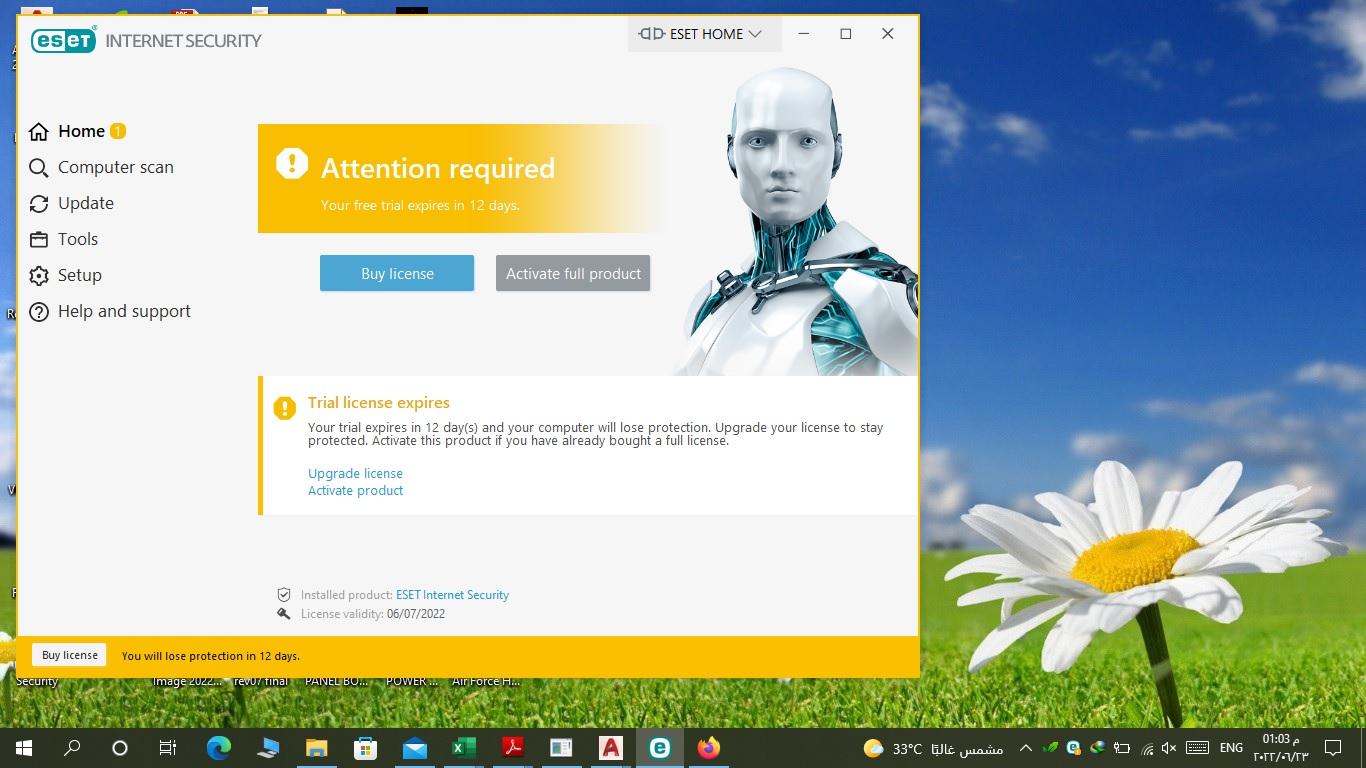Screen dimensions: 1366x768
Task: Open taskbar Search
Action: [72, 747]
